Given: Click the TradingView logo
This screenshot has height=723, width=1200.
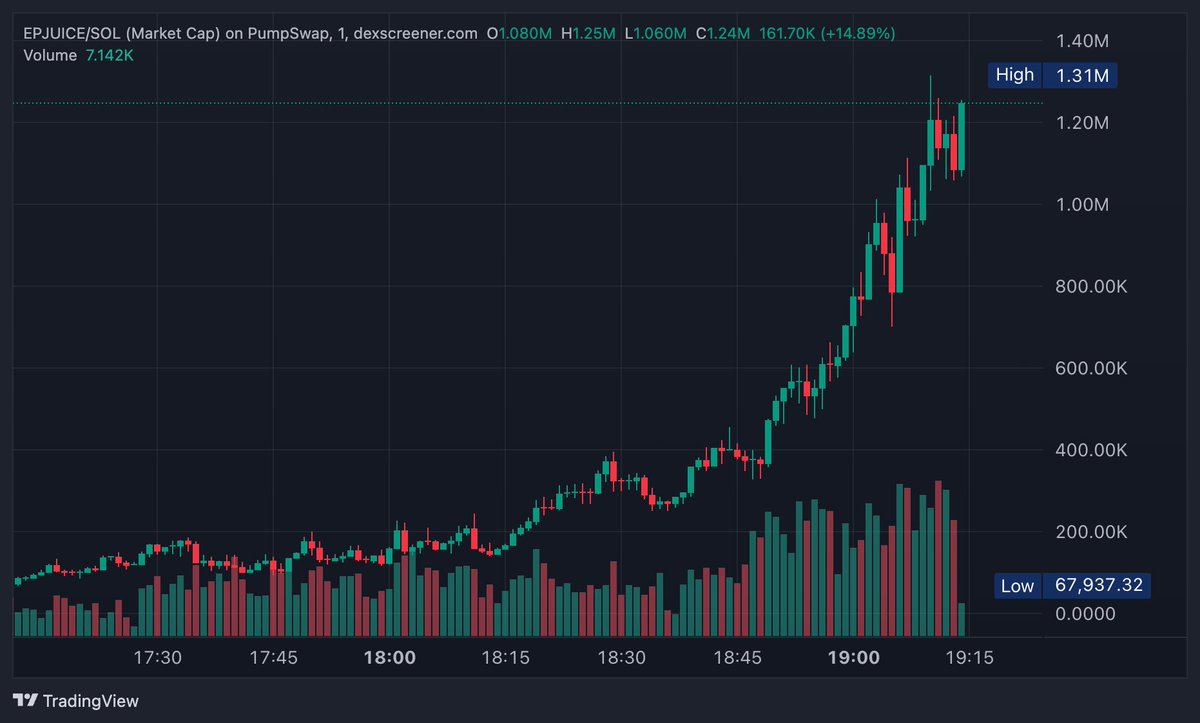Looking at the screenshot, I should [x=76, y=701].
